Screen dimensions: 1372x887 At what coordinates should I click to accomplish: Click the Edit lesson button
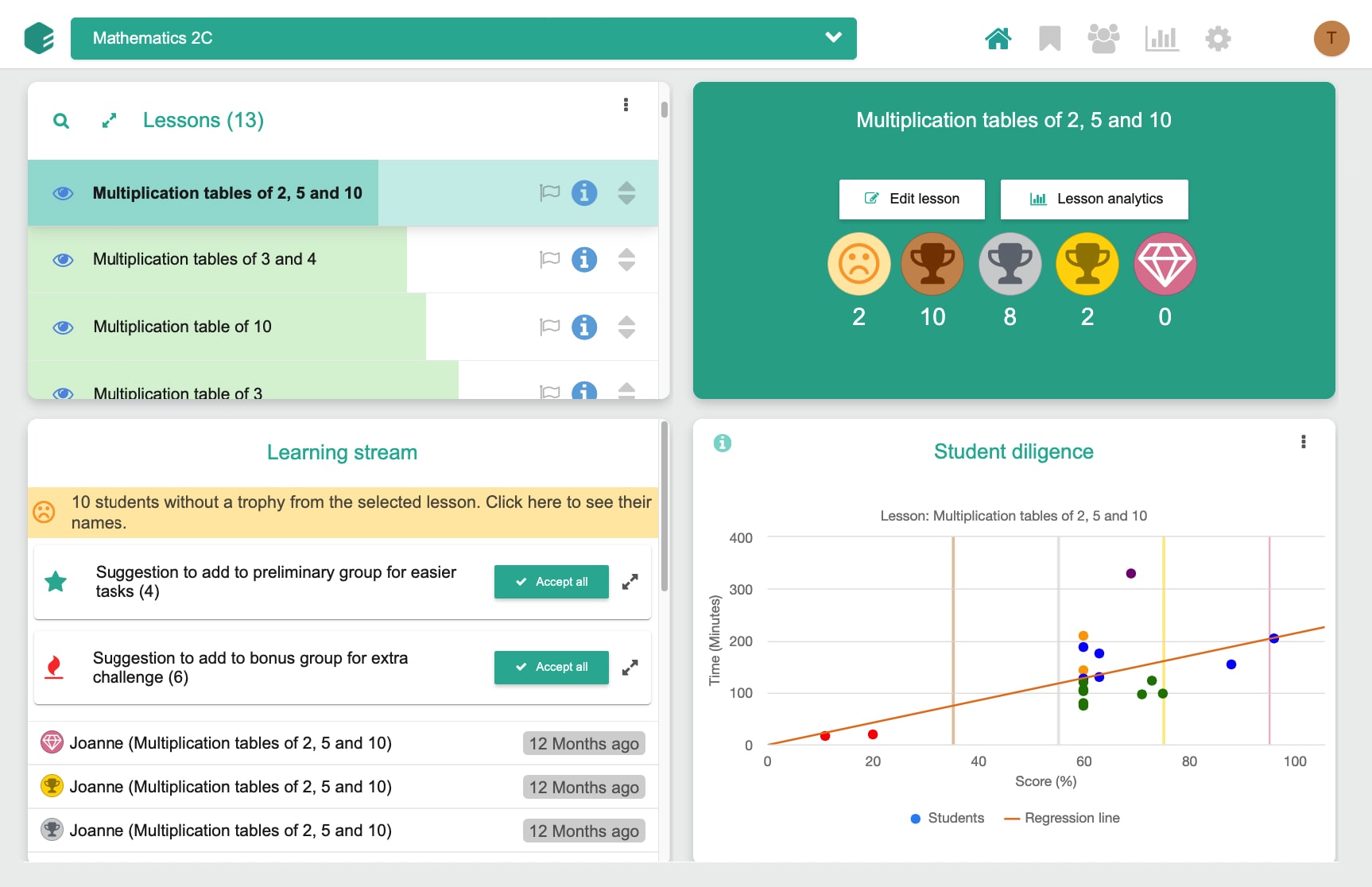point(911,199)
